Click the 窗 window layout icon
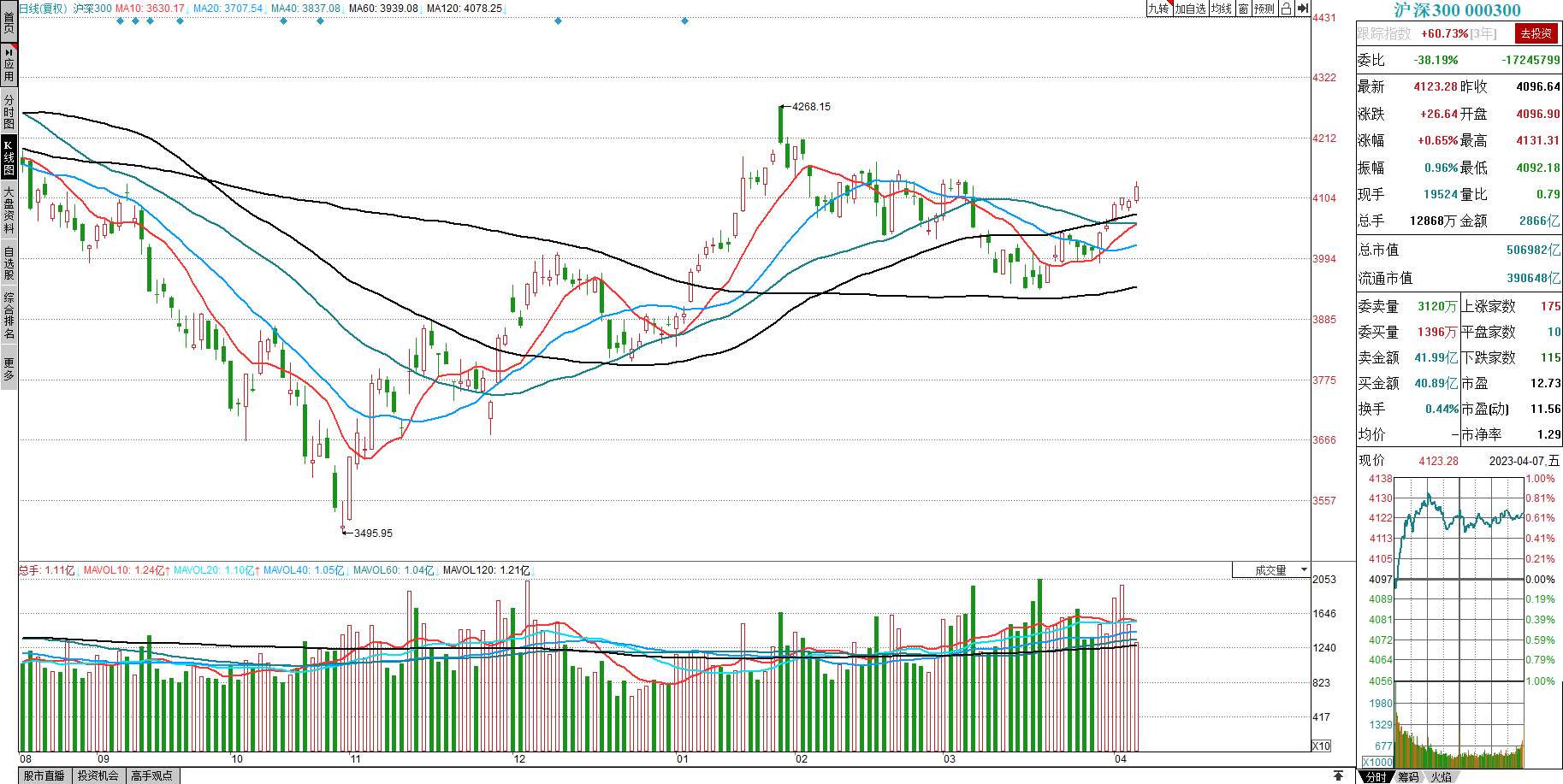This screenshot has width=1563, height=784. [x=1243, y=9]
